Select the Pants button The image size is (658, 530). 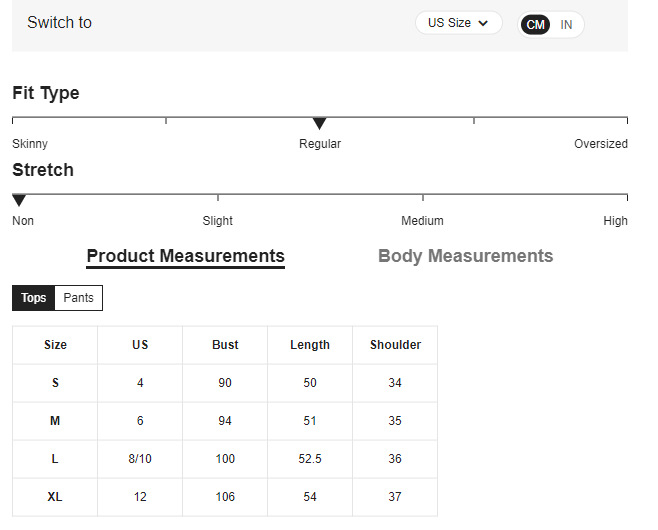click(x=78, y=298)
